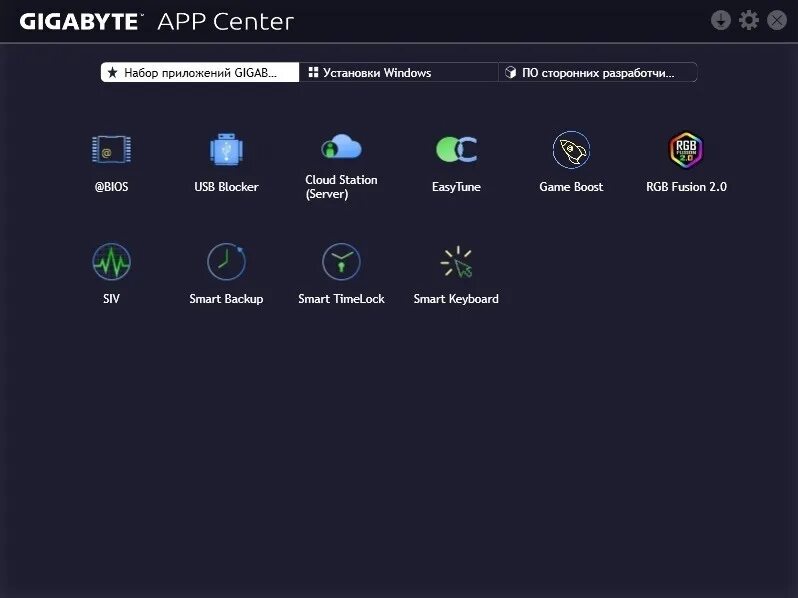Click the GIGABYTE logo in title bar

(80, 21)
